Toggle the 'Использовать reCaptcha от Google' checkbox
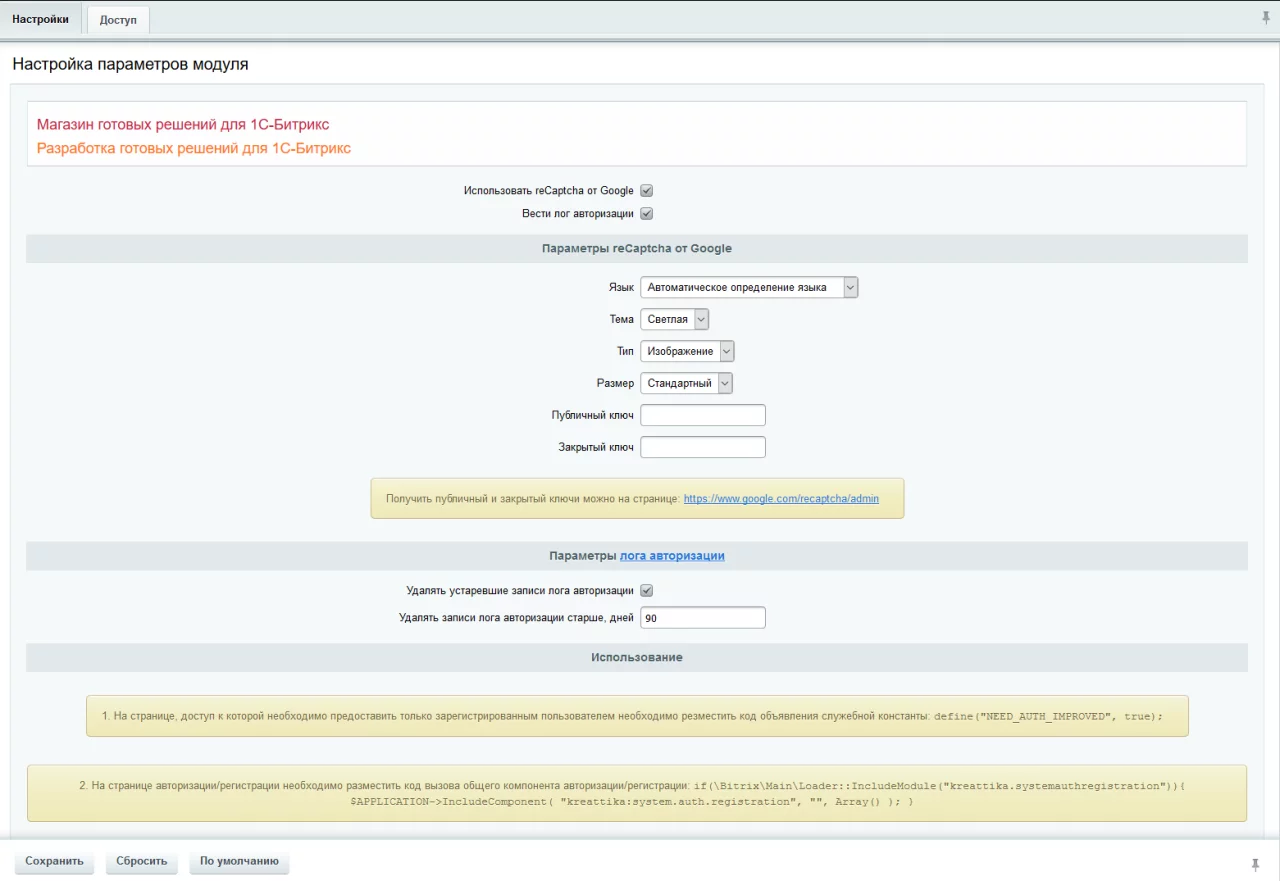This screenshot has height=881, width=1280. click(646, 191)
